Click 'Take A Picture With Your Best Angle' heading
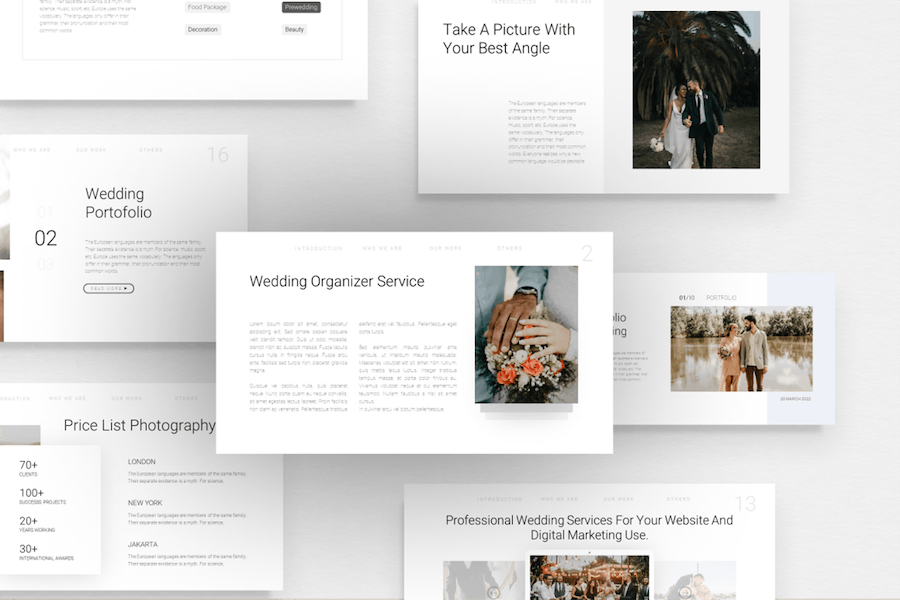The width and height of the screenshot is (900, 600). tap(509, 38)
